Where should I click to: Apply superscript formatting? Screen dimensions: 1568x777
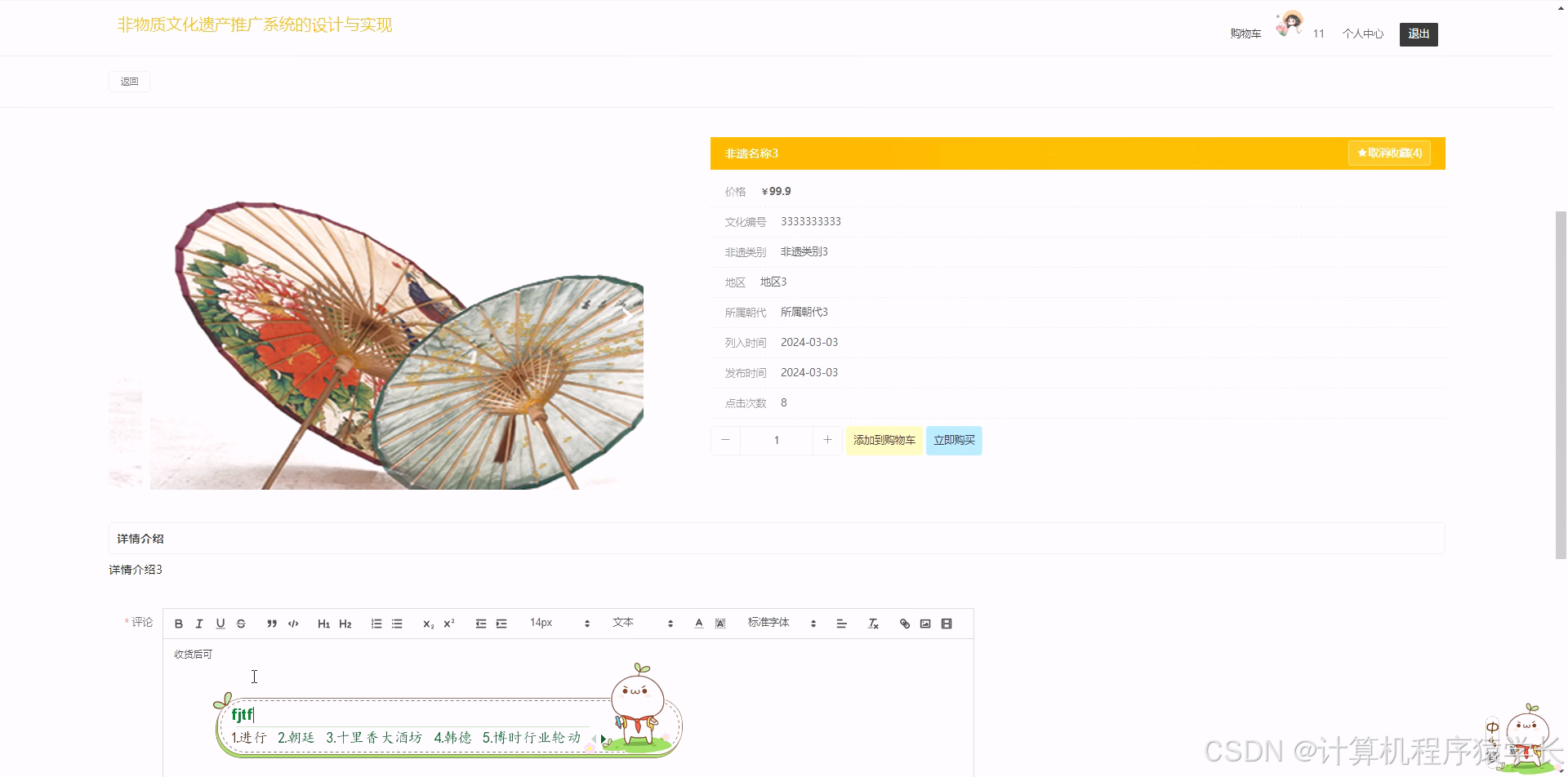coord(449,624)
